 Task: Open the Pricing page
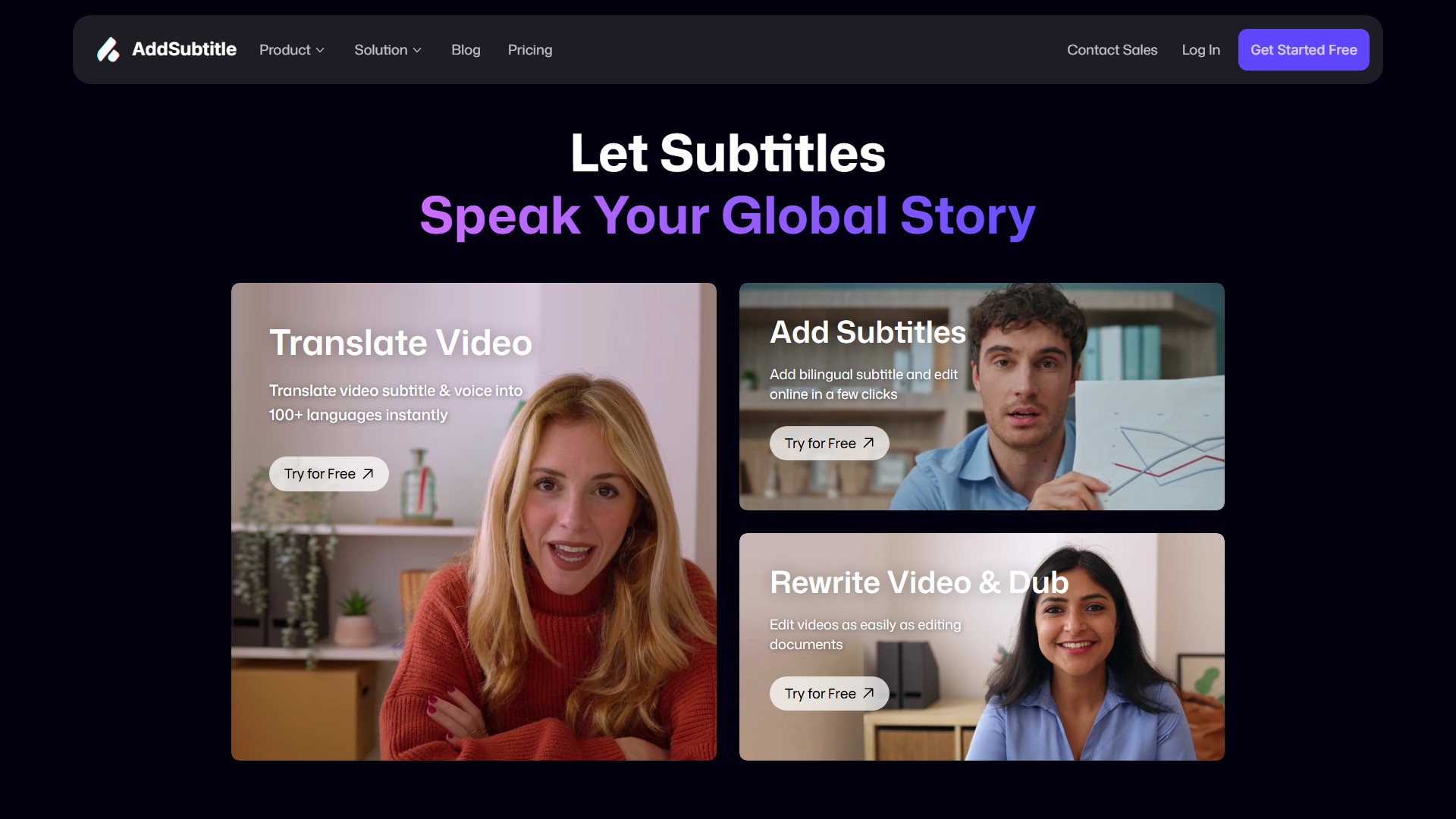(x=530, y=50)
